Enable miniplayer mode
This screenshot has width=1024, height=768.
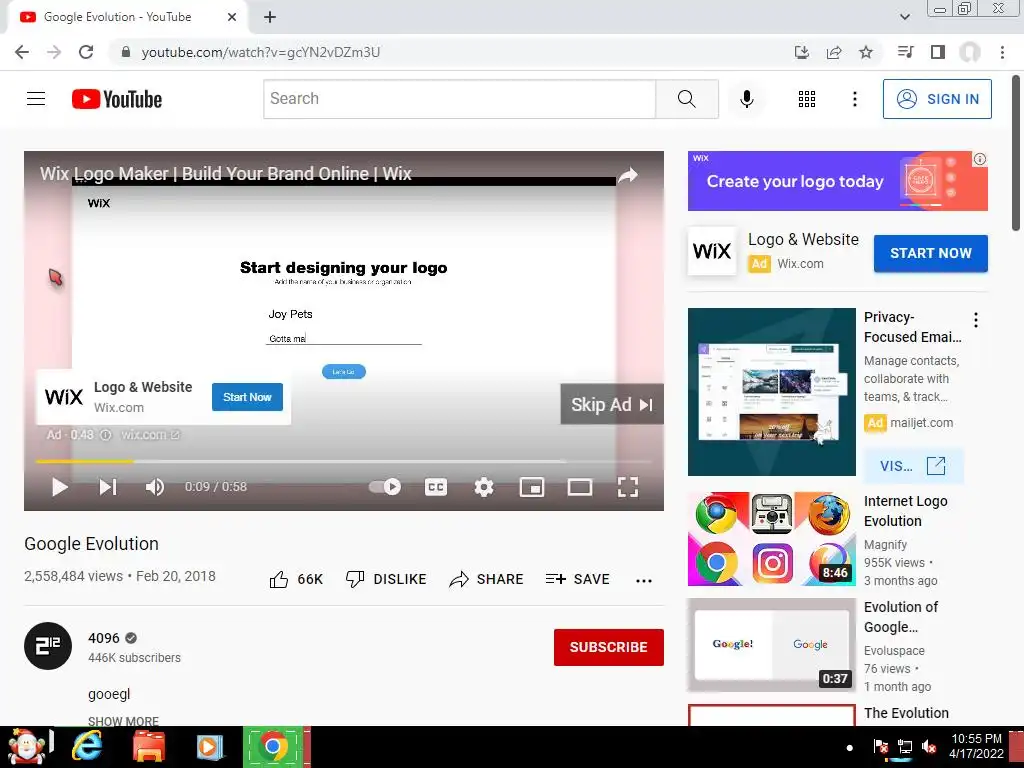point(532,487)
